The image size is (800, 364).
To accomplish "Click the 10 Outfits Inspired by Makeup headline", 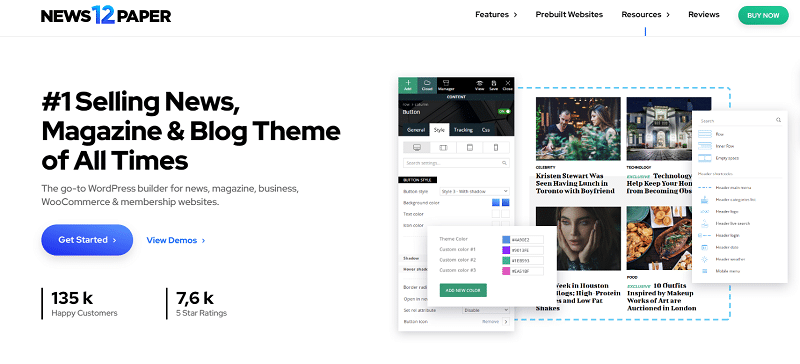I will [662, 297].
